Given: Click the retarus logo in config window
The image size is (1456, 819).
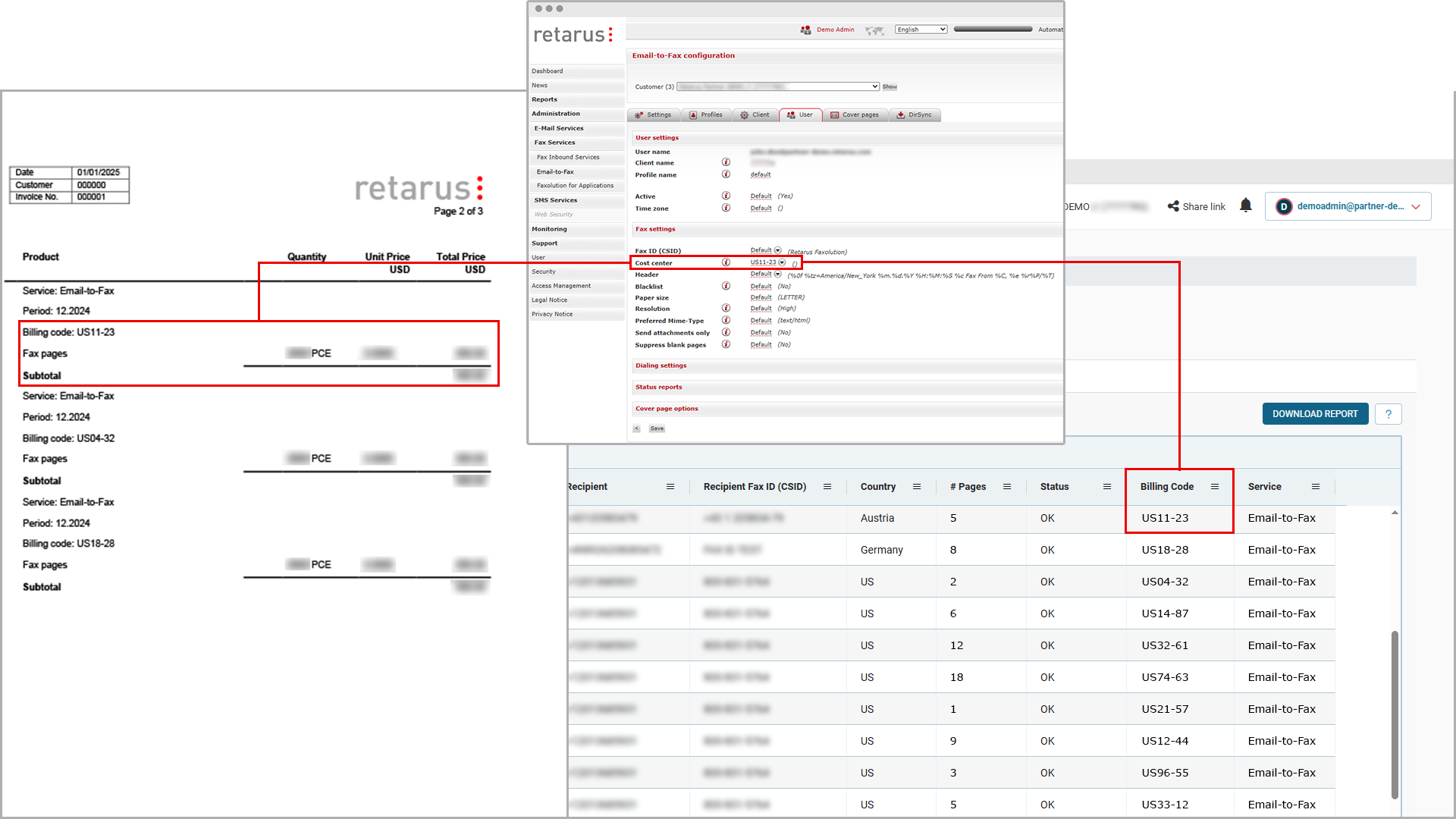Looking at the screenshot, I should coord(573,35).
